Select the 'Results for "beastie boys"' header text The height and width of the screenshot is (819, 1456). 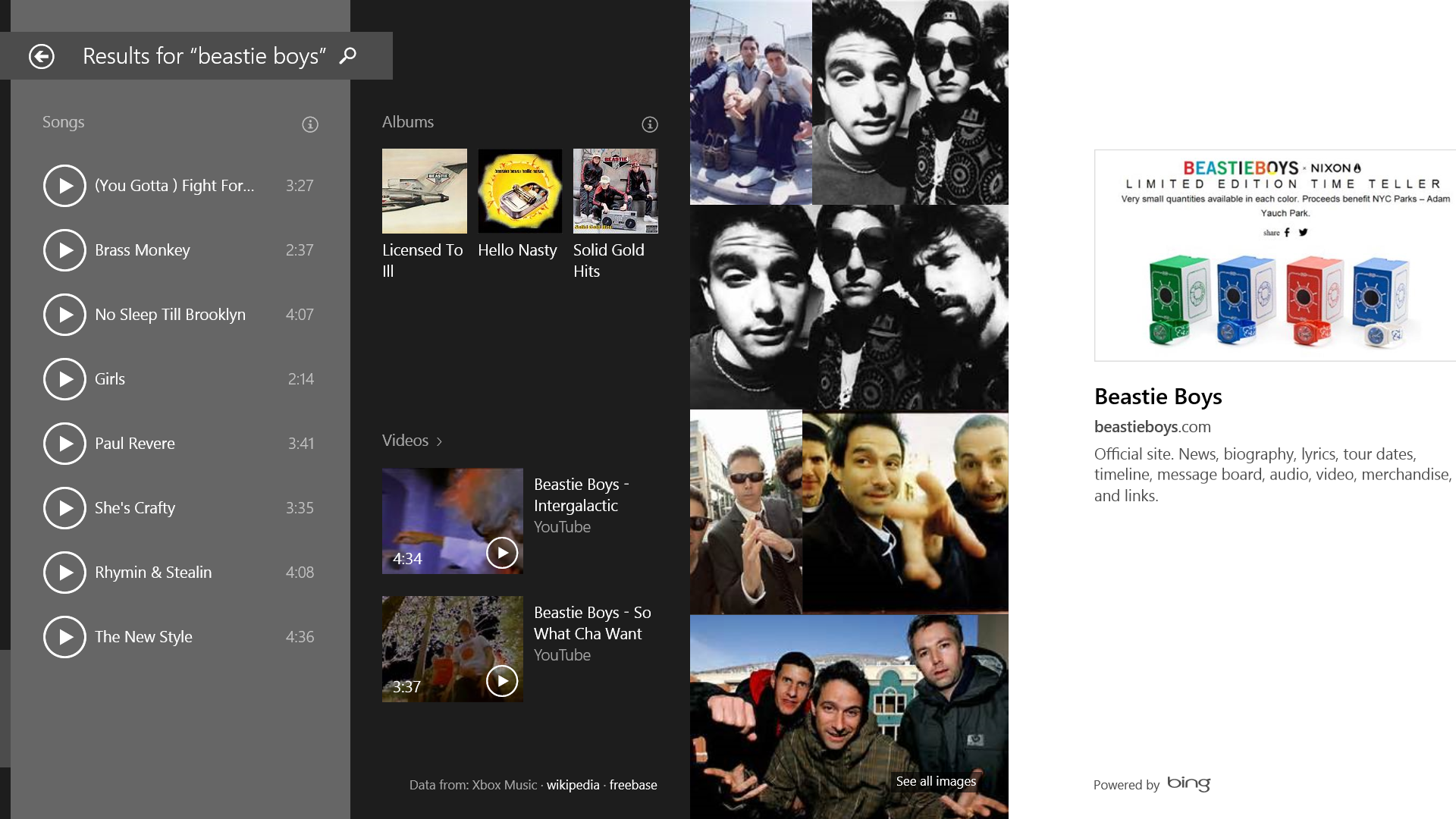[205, 56]
